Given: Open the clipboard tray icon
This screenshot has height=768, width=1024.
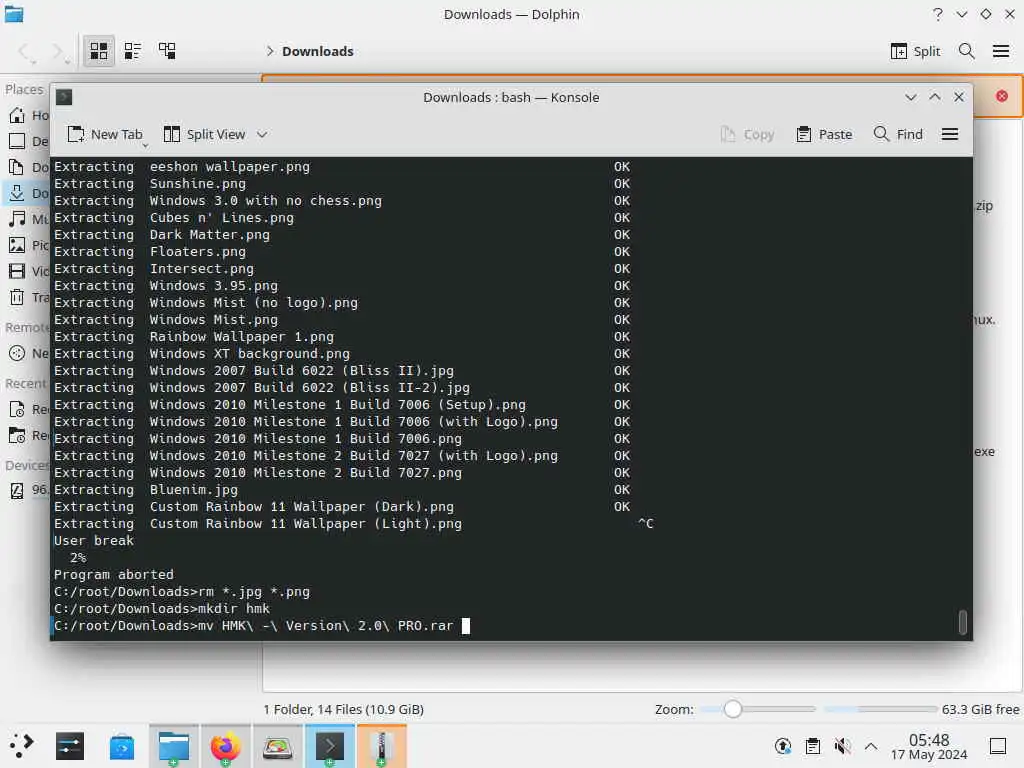Looking at the screenshot, I should [812, 746].
